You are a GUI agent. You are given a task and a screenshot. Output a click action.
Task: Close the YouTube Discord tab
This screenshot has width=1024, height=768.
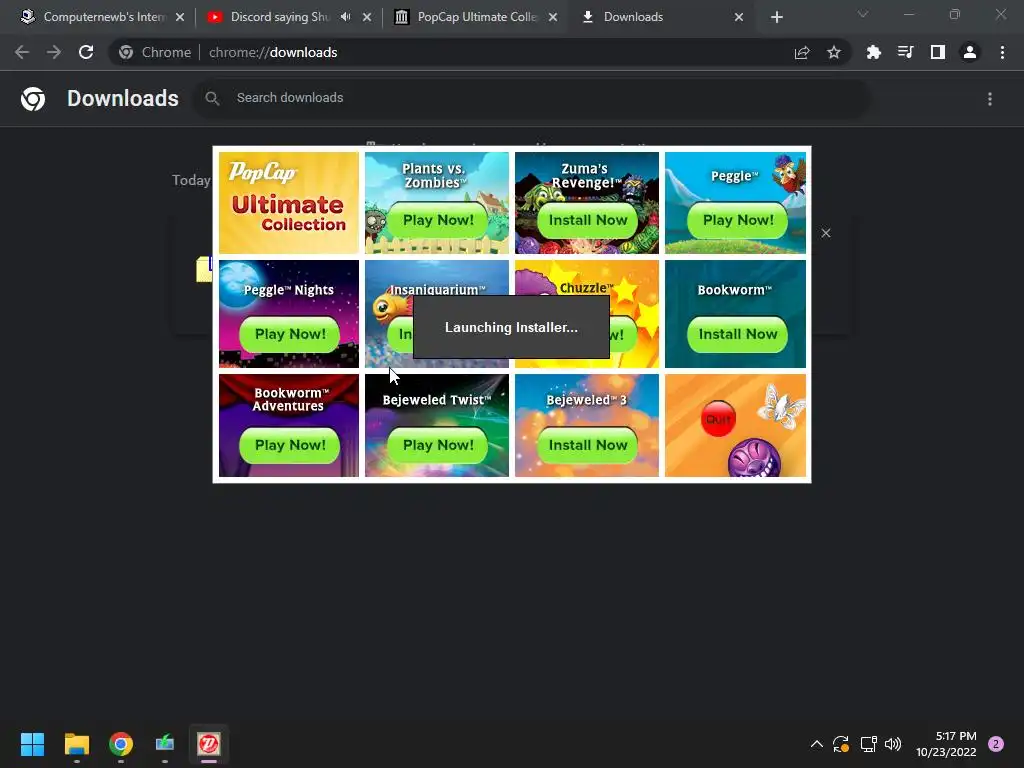[x=367, y=17]
